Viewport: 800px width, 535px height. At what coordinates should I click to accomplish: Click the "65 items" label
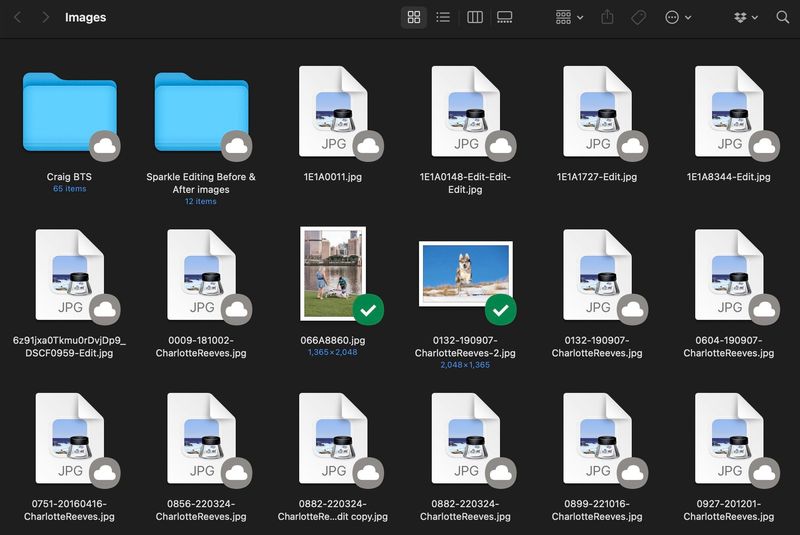click(x=69, y=189)
